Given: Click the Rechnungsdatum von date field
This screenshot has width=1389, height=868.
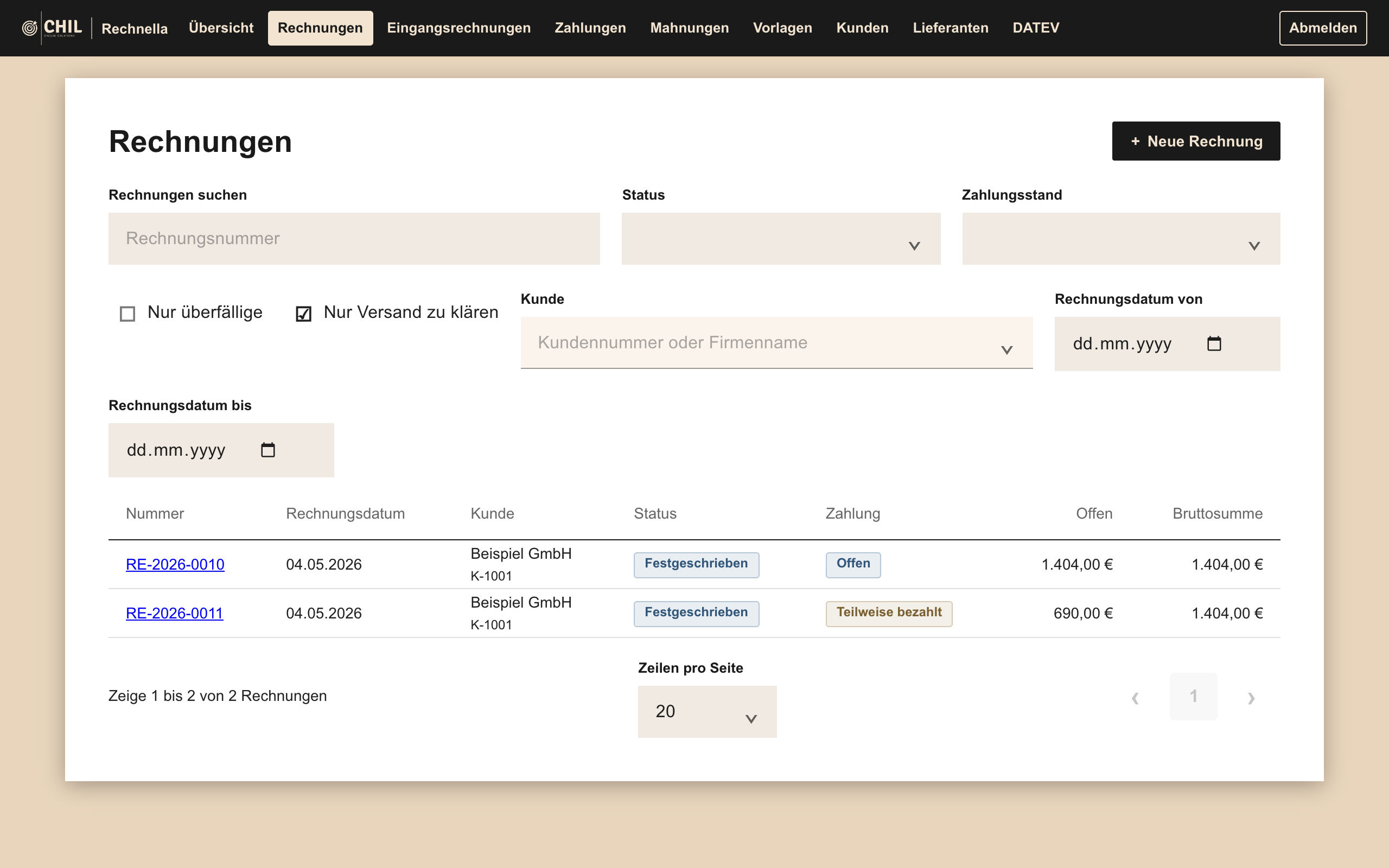Looking at the screenshot, I should tap(1168, 344).
